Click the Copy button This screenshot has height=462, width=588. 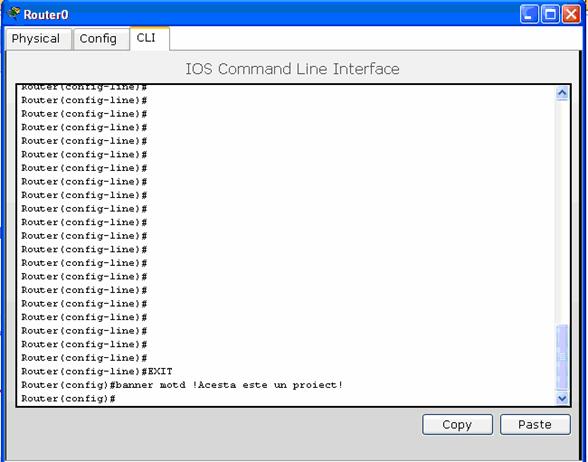[457, 424]
